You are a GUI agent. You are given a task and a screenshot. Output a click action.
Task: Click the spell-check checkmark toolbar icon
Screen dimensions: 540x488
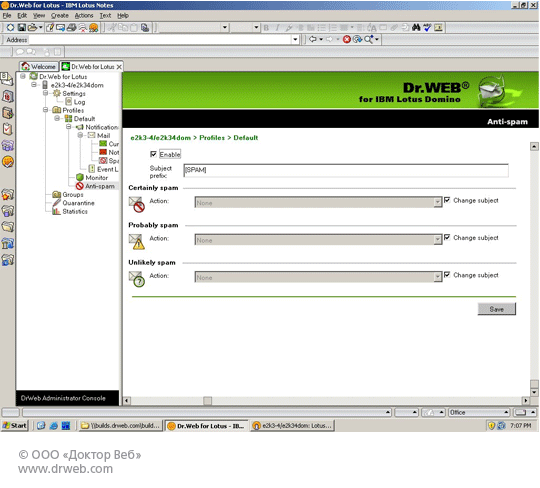(427, 28)
